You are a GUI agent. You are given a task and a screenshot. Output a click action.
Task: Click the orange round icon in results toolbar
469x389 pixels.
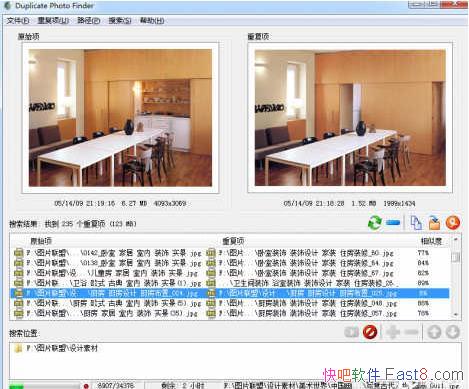pos(453,223)
